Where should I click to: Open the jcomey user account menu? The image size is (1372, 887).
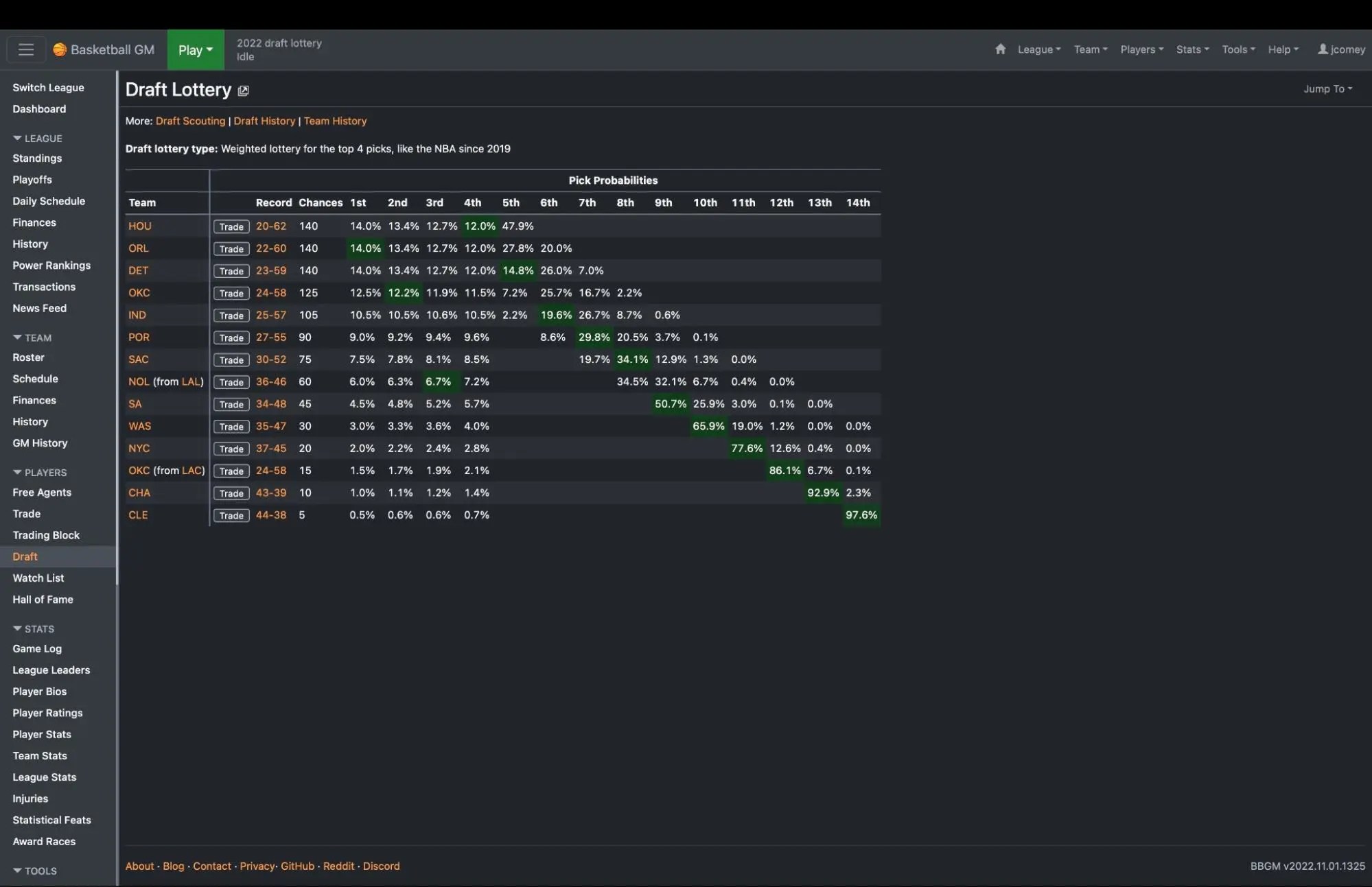pyautogui.click(x=1341, y=49)
